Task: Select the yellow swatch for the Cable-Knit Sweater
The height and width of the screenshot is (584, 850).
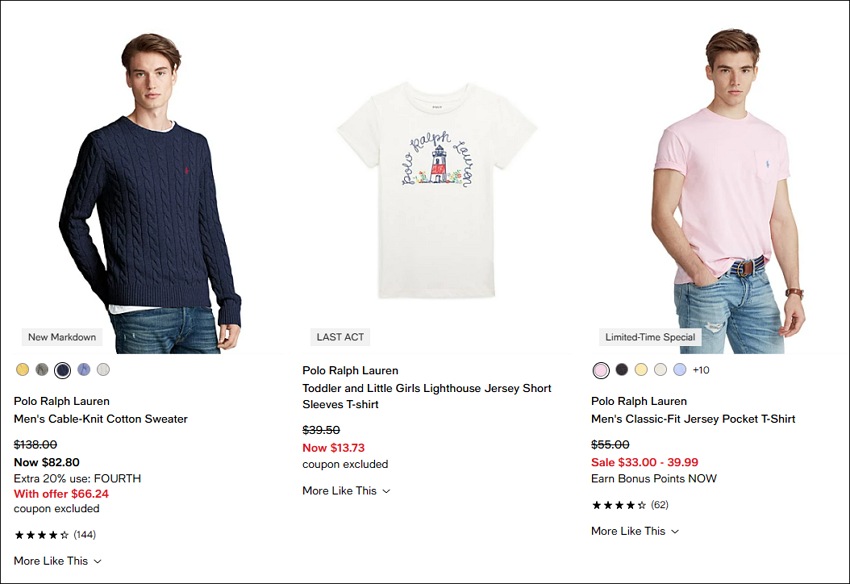Action: 22,370
